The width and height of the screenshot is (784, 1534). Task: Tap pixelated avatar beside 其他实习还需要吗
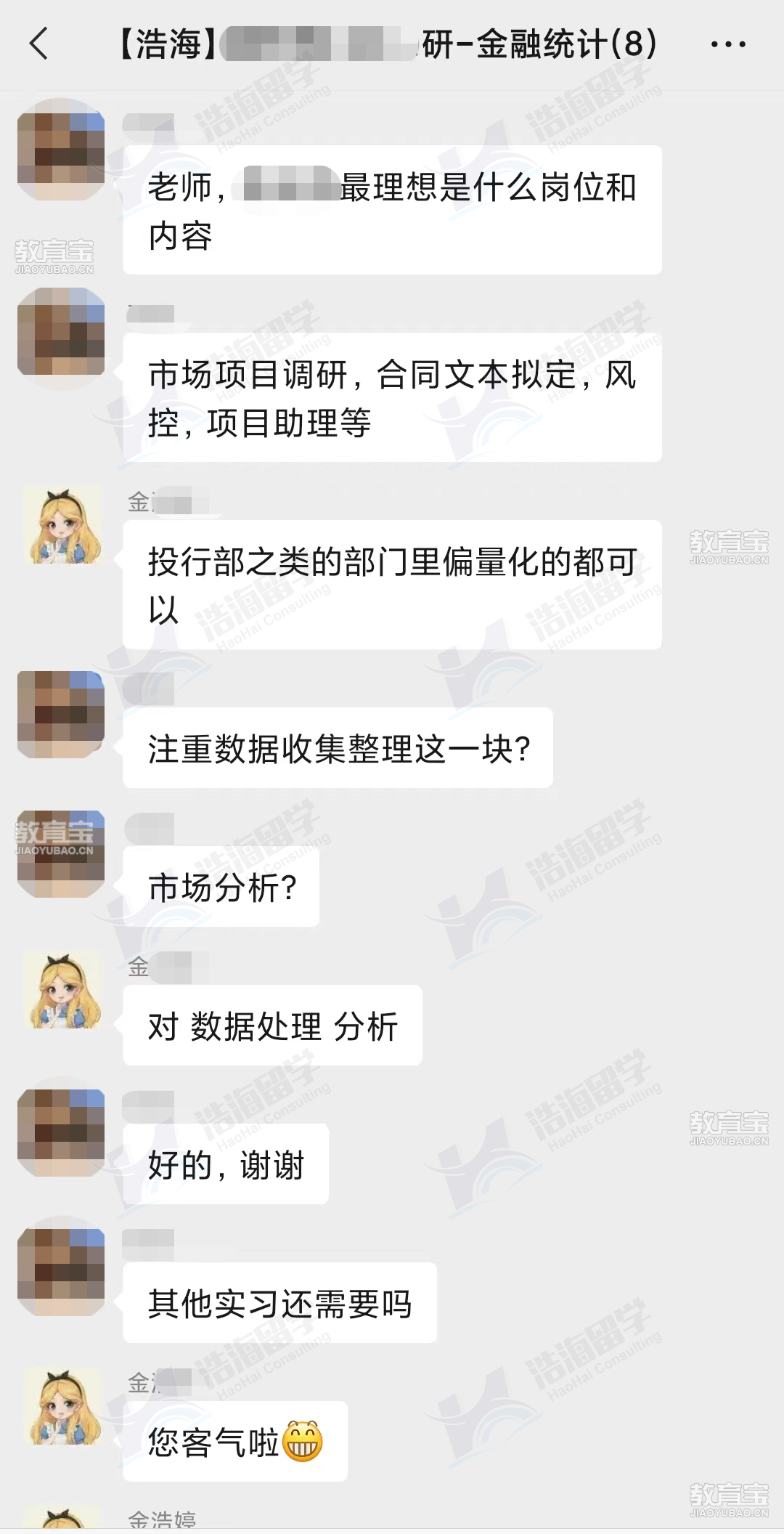click(x=61, y=1272)
